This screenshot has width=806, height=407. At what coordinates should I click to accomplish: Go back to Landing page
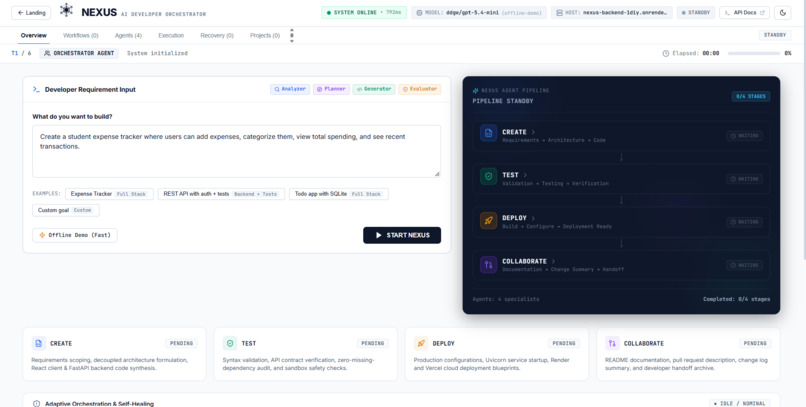click(31, 13)
